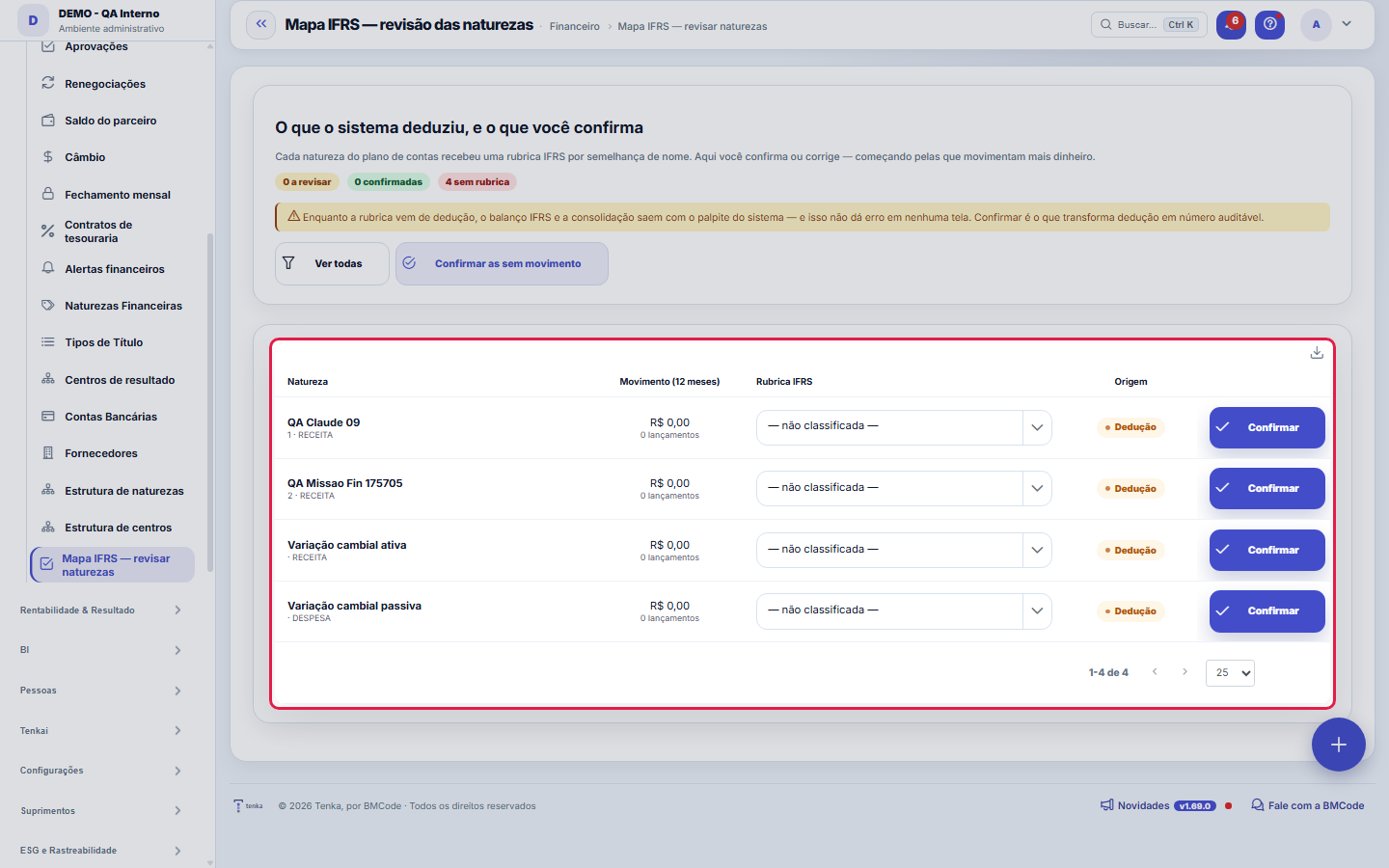Image resolution: width=1389 pixels, height=868 pixels.
Task: Open Estrutura de centros menu item
Action: coord(112,528)
